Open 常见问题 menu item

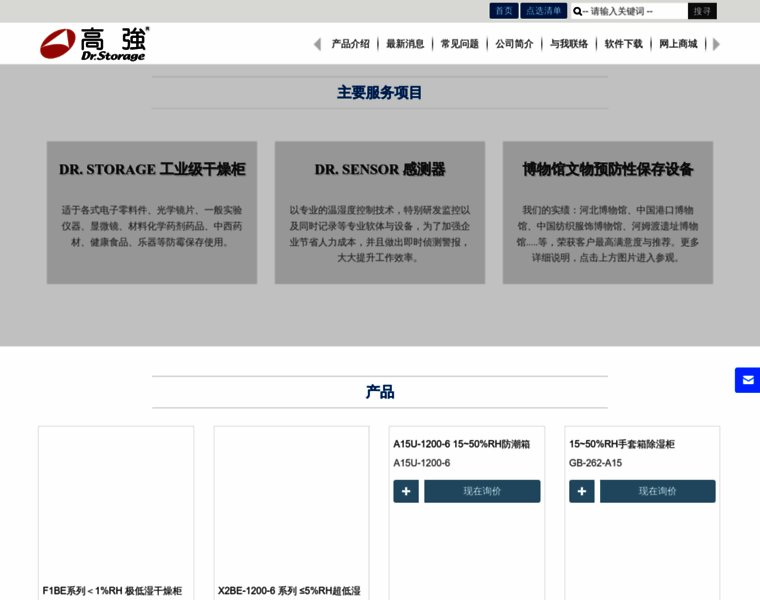tap(459, 44)
